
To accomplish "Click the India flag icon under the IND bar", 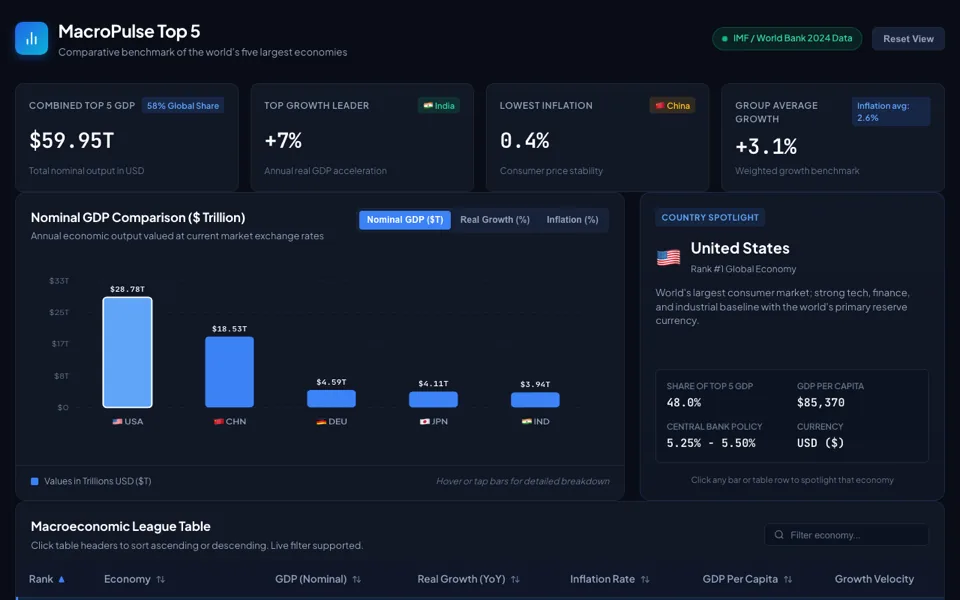I will click(x=527, y=422).
